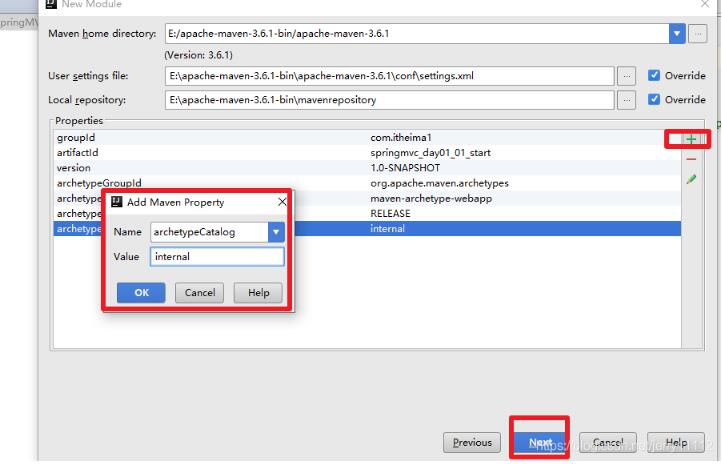Focus the Maven home directory field
The height and width of the screenshot is (464, 722).
point(417,34)
